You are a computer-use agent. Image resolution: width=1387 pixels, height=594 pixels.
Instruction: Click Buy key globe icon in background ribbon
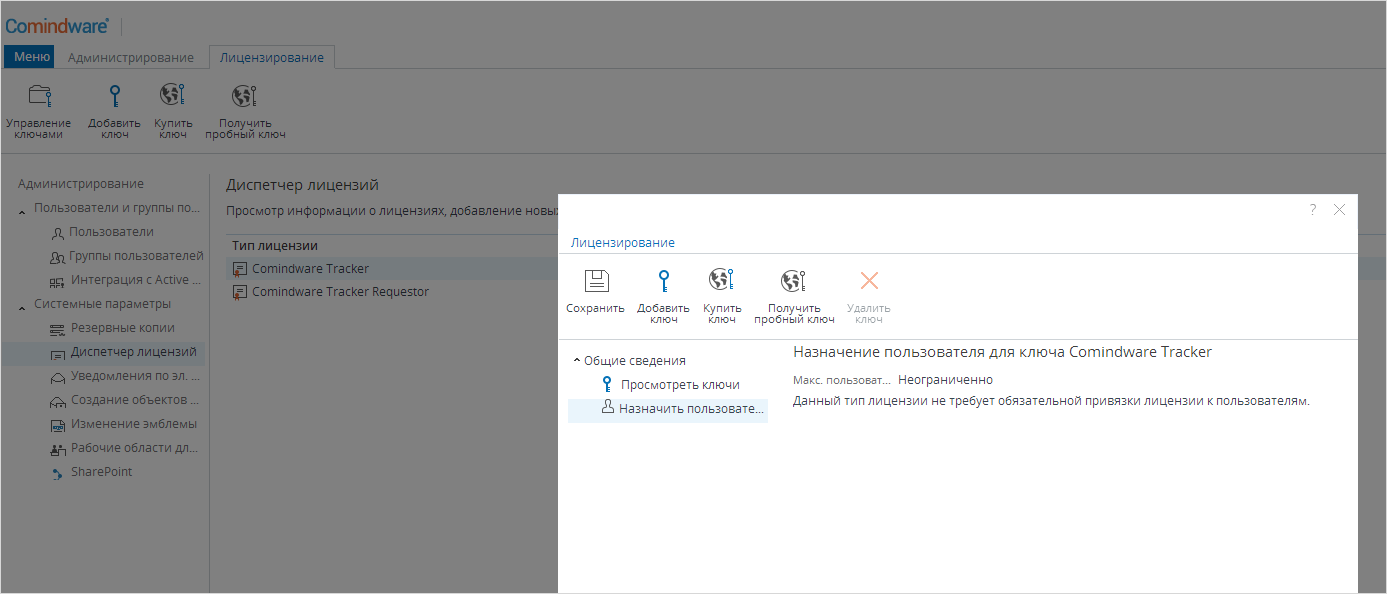pyautogui.click(x=172, y=95)
